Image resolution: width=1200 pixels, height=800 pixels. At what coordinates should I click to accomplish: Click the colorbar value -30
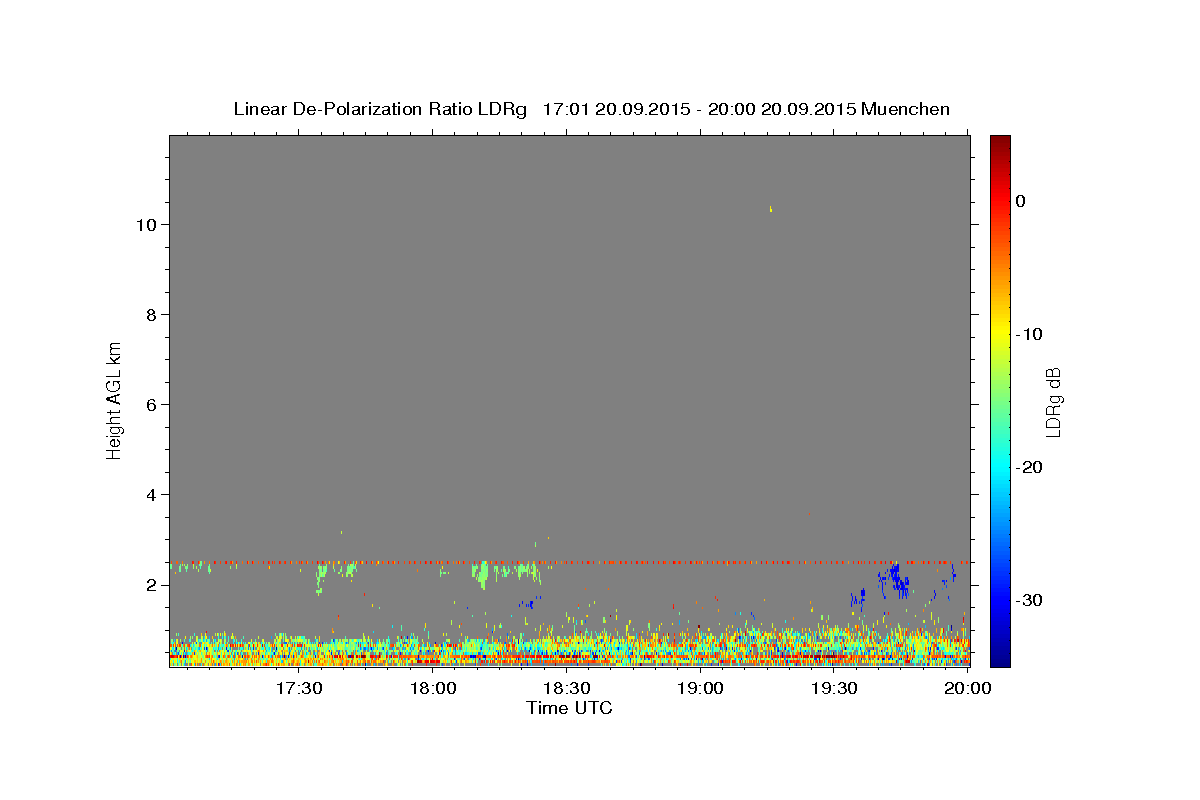[x=1029, y=600]
